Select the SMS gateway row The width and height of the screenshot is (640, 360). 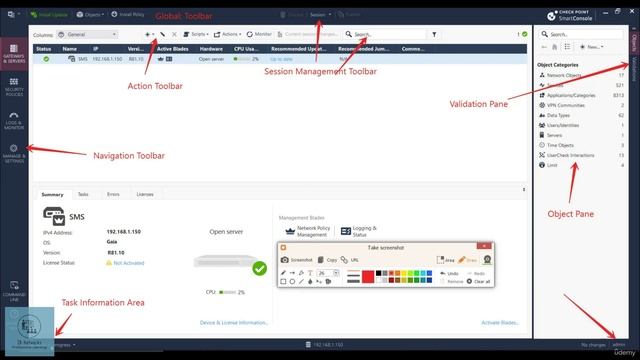click(x=280, y=59)
